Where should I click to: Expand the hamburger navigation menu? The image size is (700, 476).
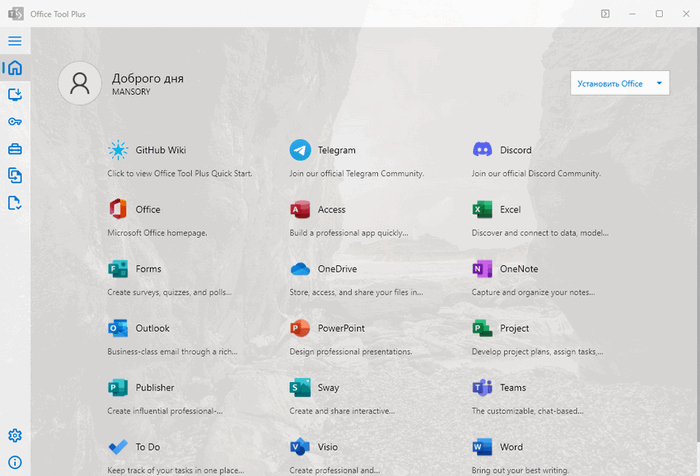tap(15, 41)
